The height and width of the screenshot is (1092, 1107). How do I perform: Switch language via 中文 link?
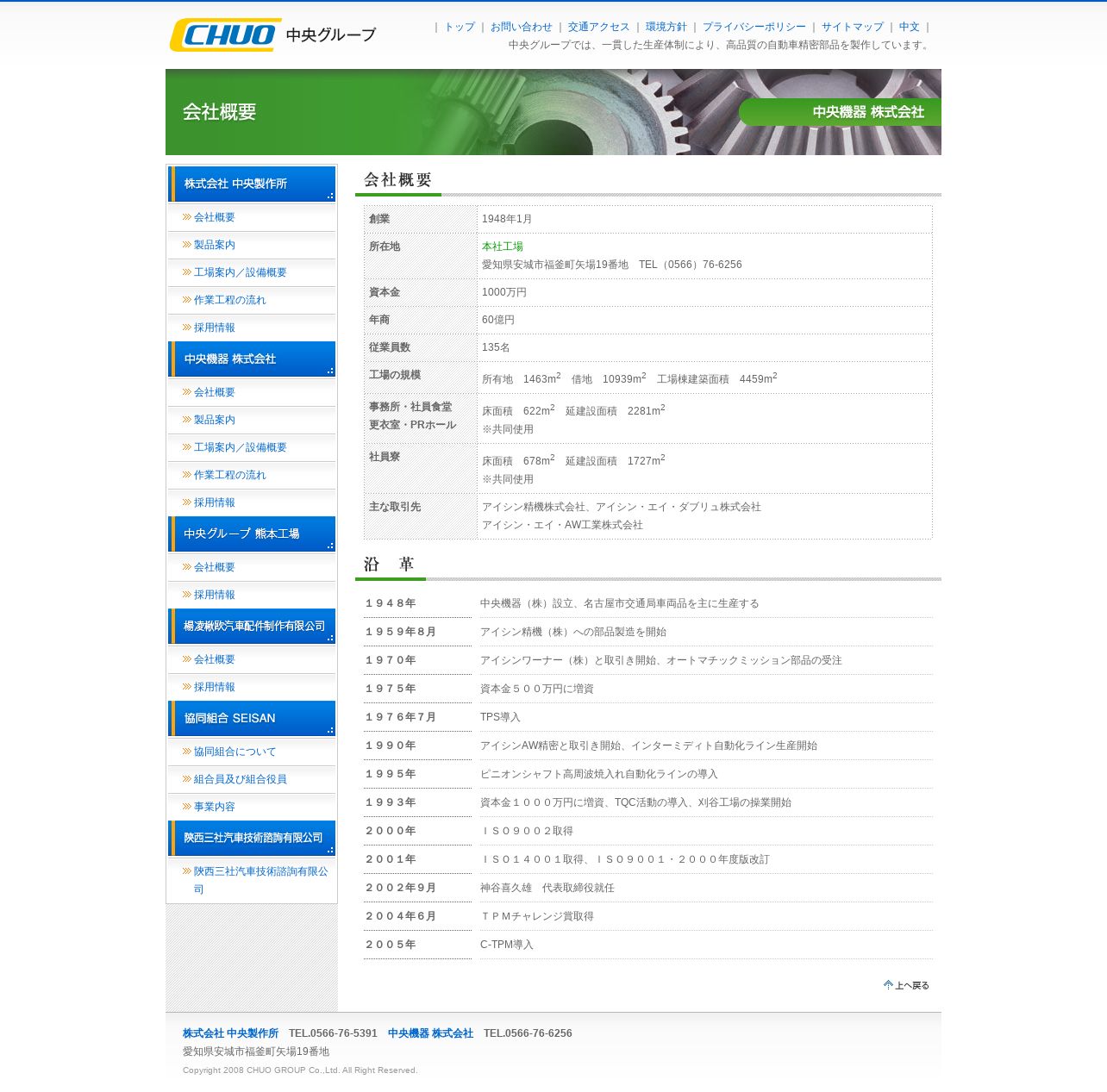coord(909,27)
